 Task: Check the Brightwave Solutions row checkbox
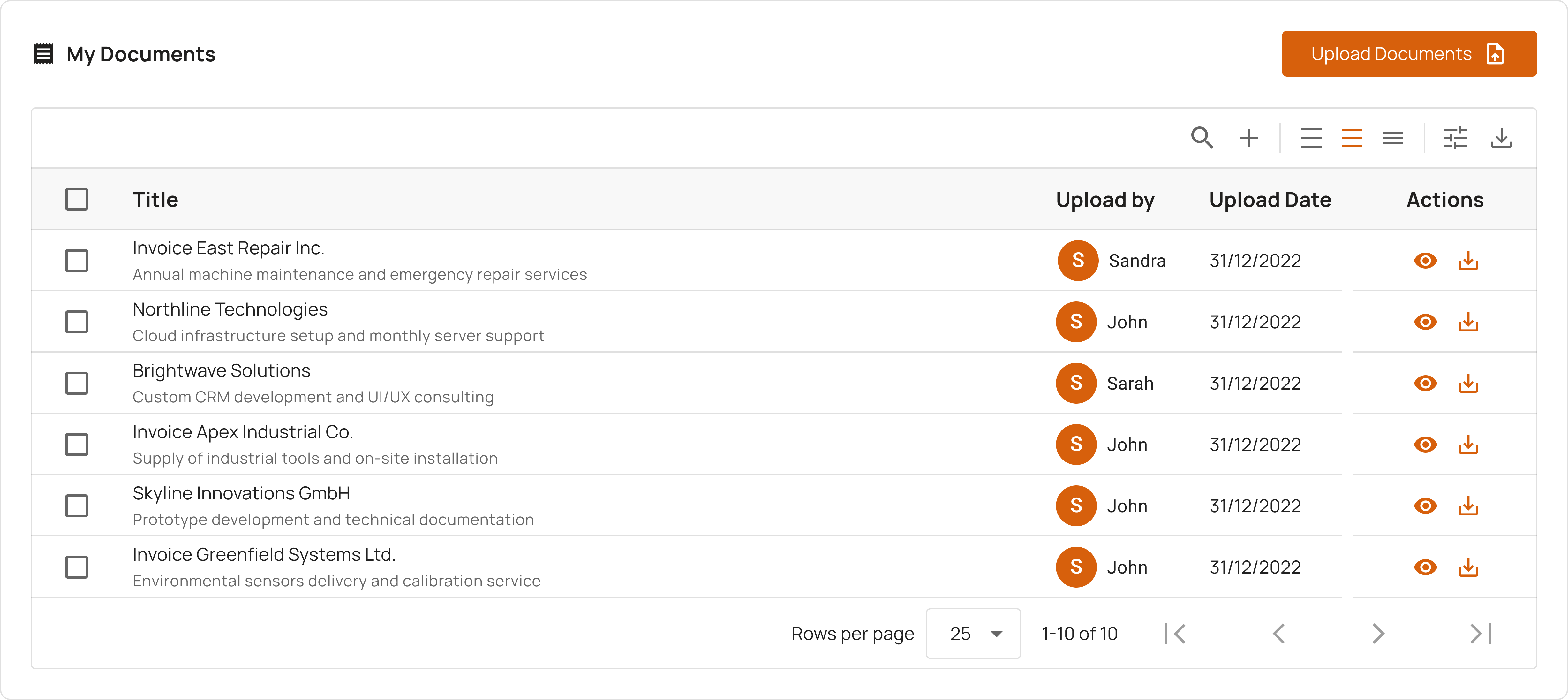(x=77, y=384)
